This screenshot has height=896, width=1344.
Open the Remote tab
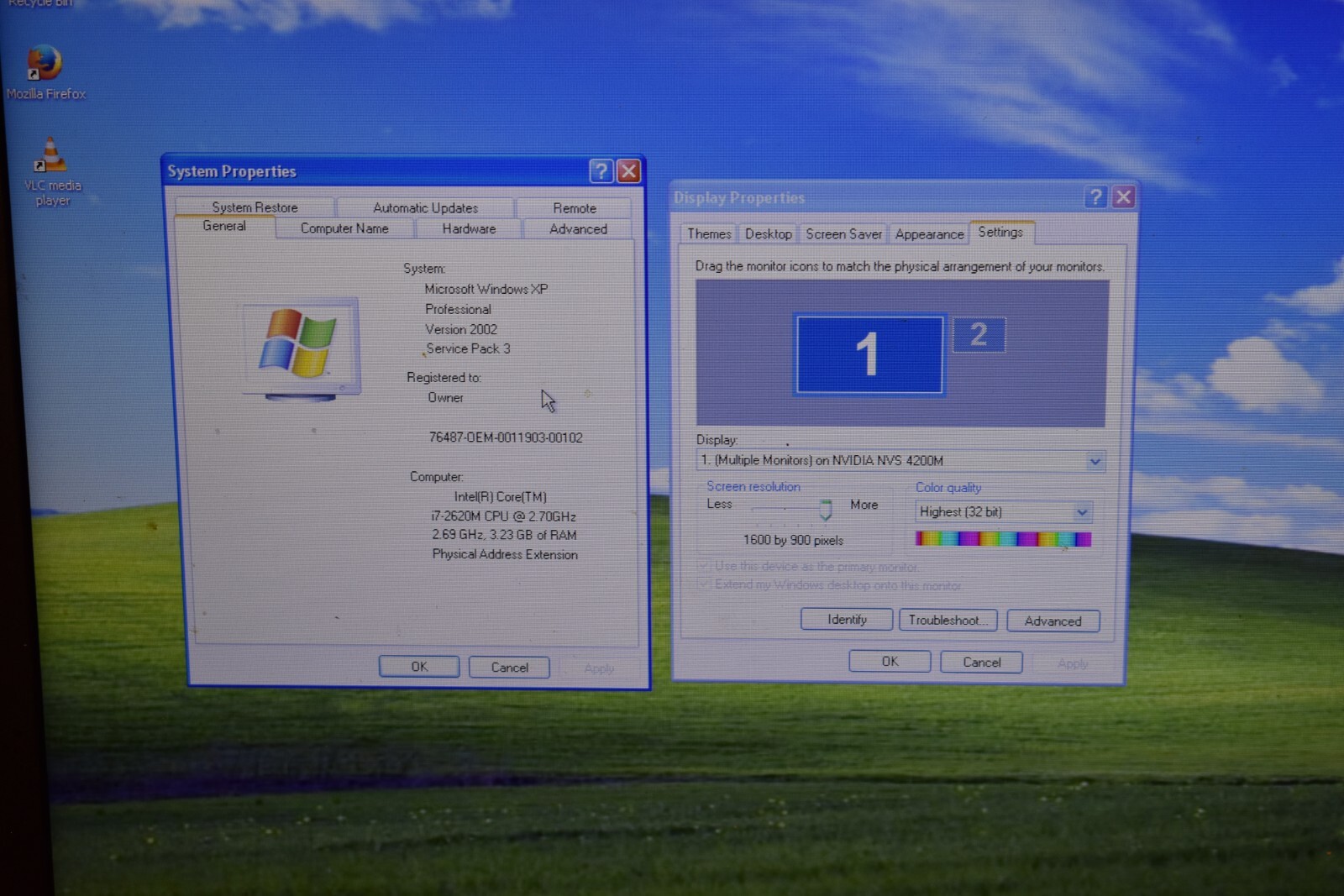tap(575, 207)
